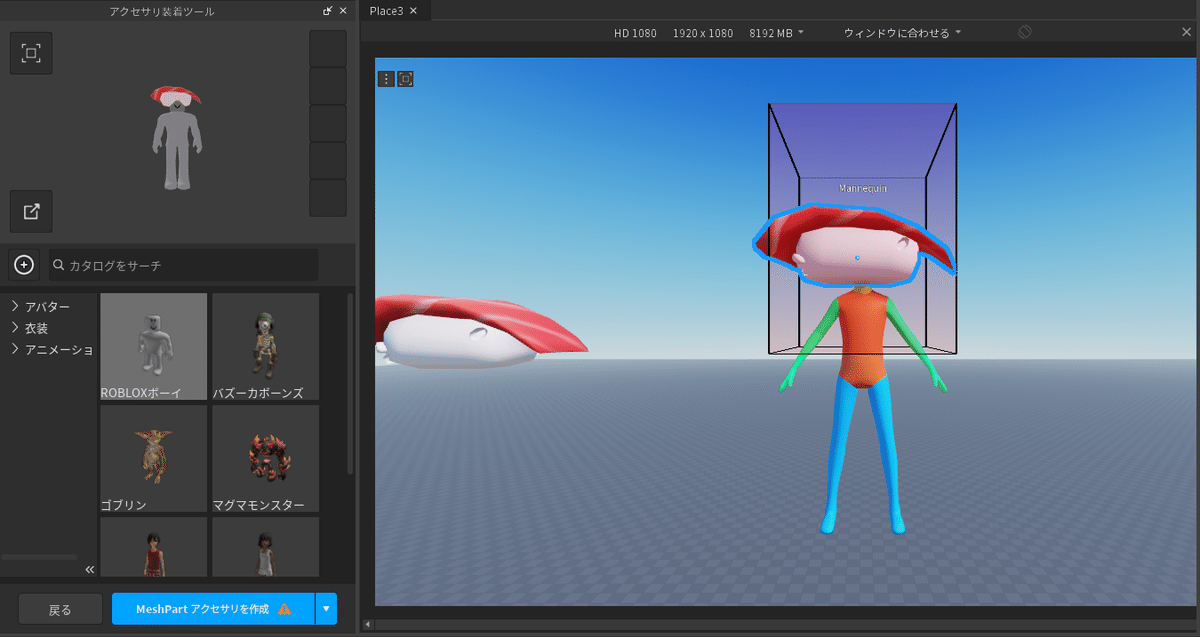This screenshot has height=637, width=1200.
Task: Collapse the category sidebar with double chevron
Action: click(x=89, y=569)
